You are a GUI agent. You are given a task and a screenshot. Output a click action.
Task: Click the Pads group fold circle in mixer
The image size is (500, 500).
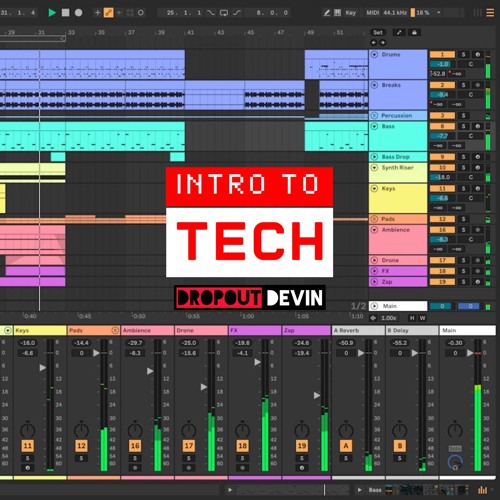pos(115,330)
